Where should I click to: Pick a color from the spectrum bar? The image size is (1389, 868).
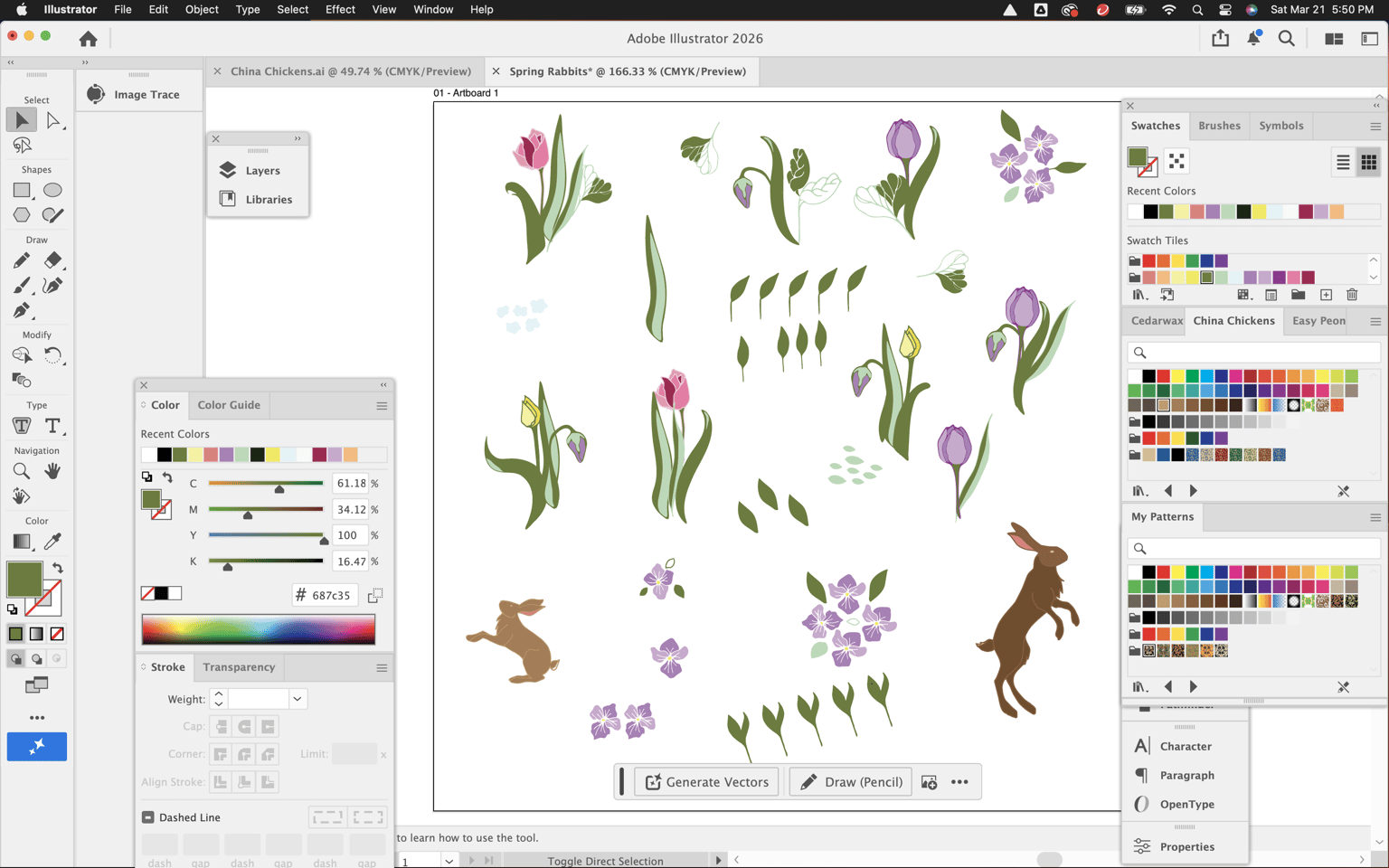pyautogui.click(x=259, y=629)
